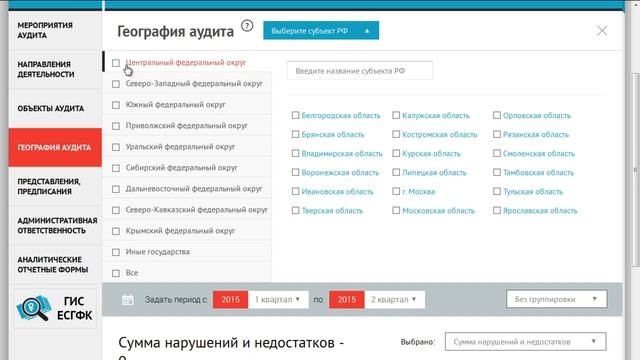This screenshot has width=640, height=360.
Task: Click Брянская область link
Action: pyautogui.click(x=333, y=135)
